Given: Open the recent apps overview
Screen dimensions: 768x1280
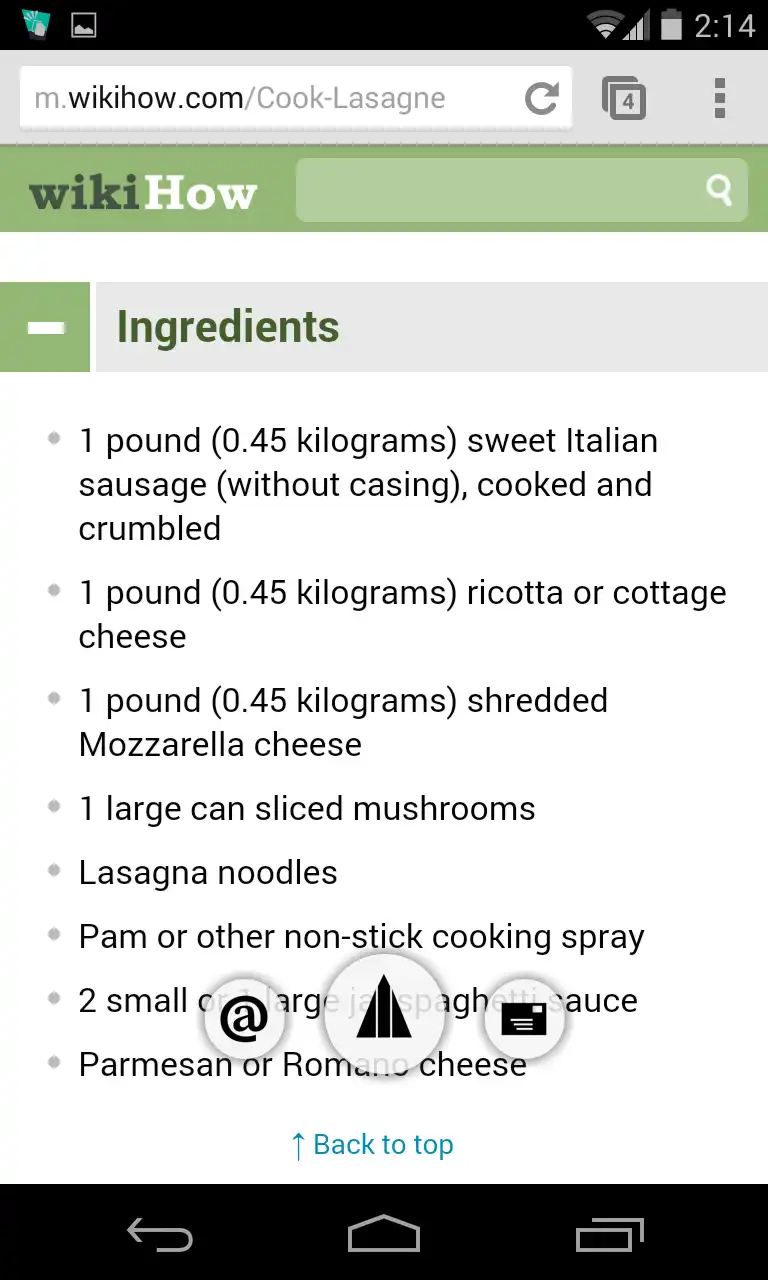Looking at the screenshot, I should [610, 1234].
